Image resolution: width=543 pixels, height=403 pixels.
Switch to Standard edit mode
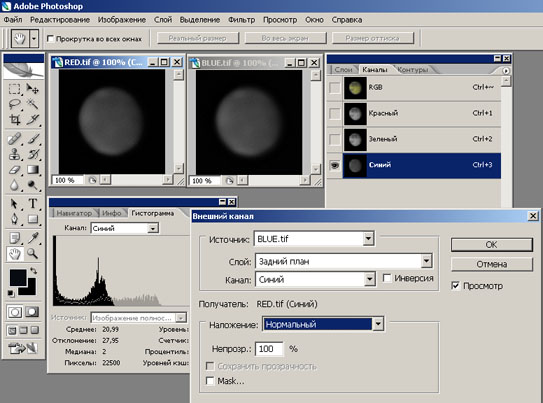click(15, 312)
